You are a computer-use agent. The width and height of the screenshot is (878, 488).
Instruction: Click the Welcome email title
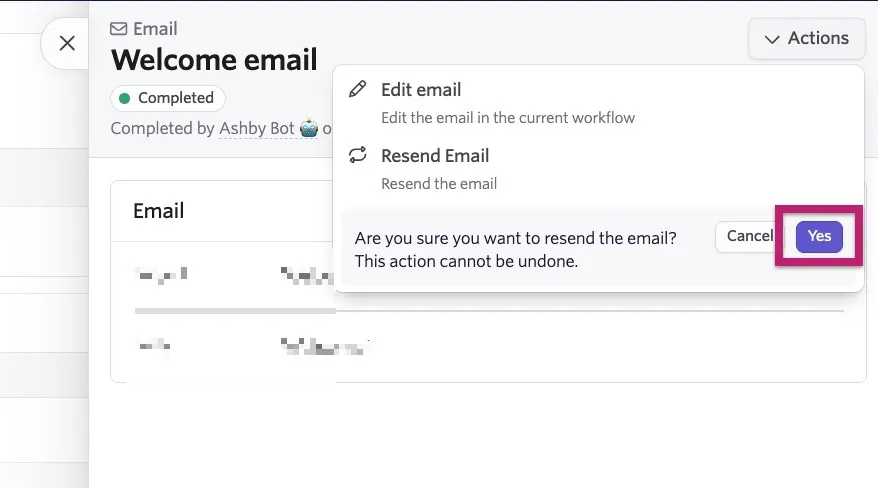(x=214, y=59)
